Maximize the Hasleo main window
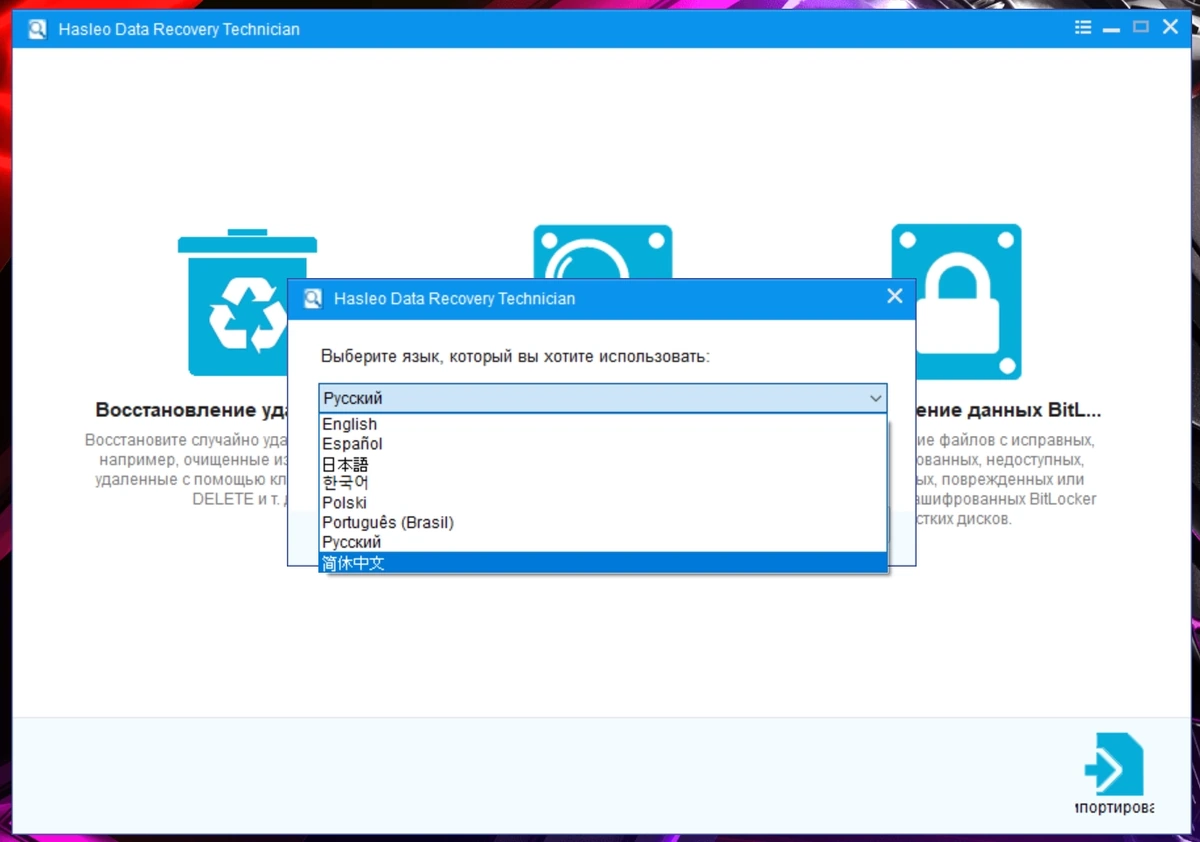Image resolution: width=1200 pixels, height=842 pixels. click(x=1140, y=28)
